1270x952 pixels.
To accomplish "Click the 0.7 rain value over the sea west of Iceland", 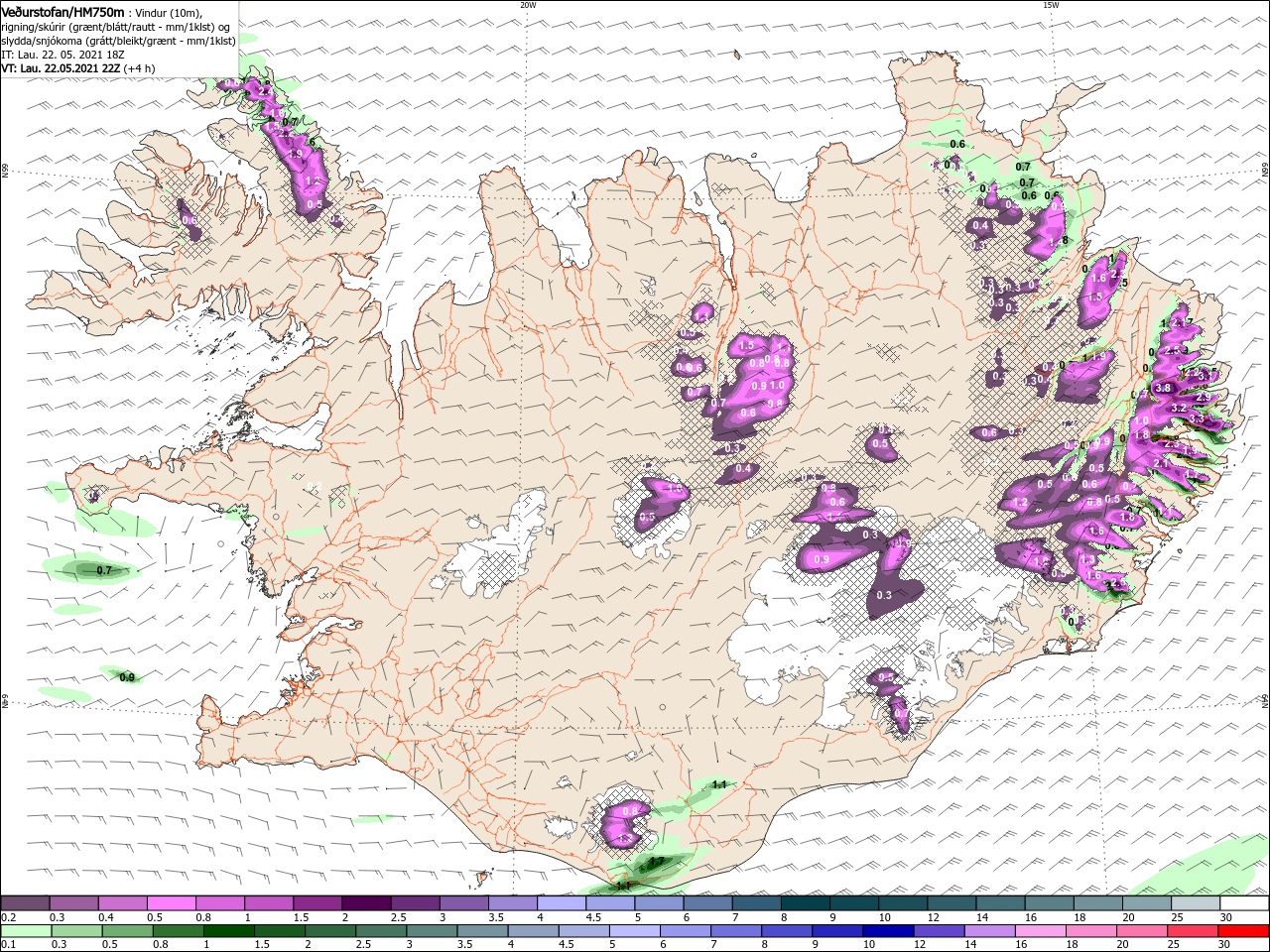I will pyautogui.click(x=103, y=570).
